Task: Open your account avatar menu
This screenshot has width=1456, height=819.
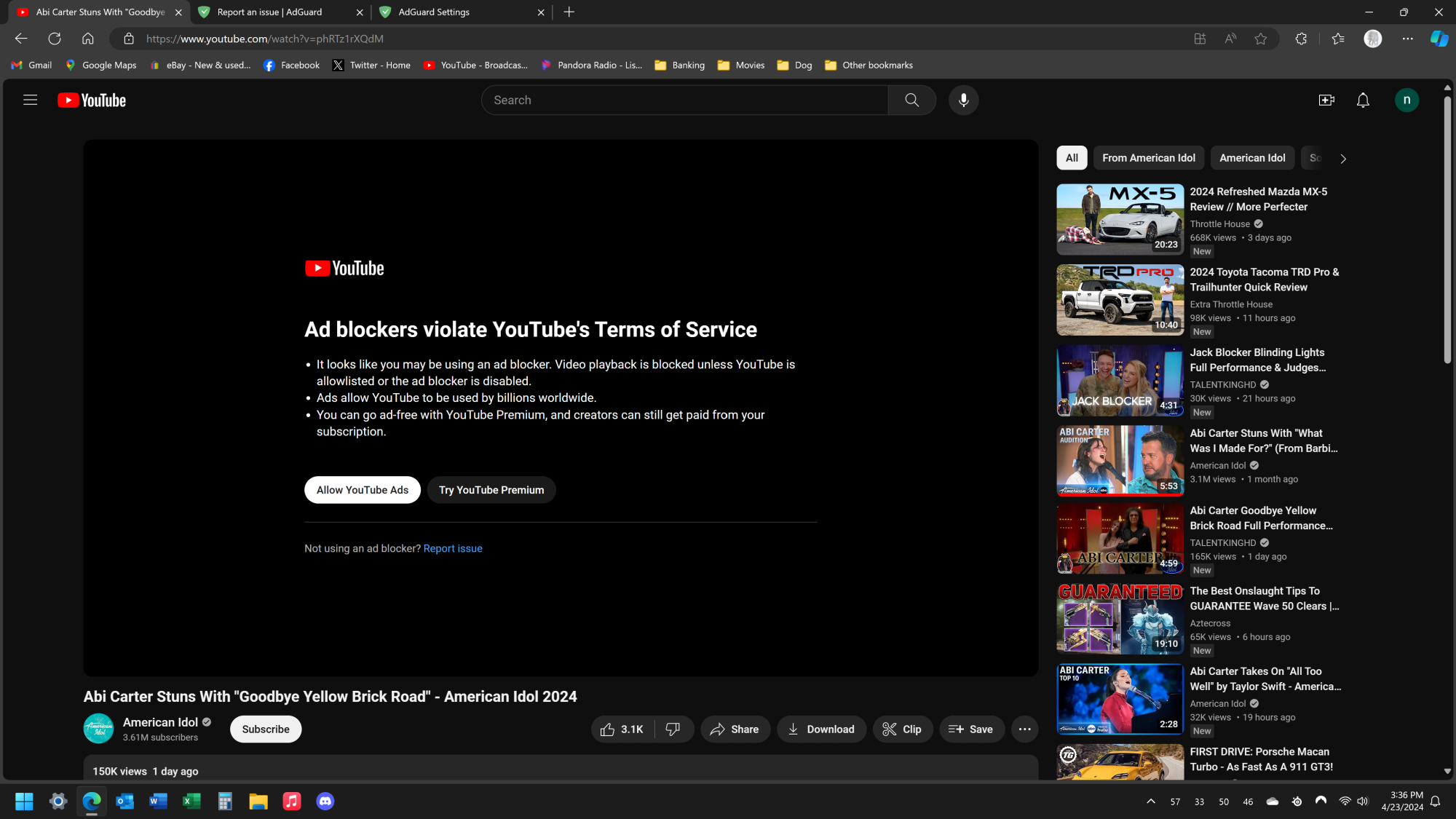Action: (x=1406, y=100)
